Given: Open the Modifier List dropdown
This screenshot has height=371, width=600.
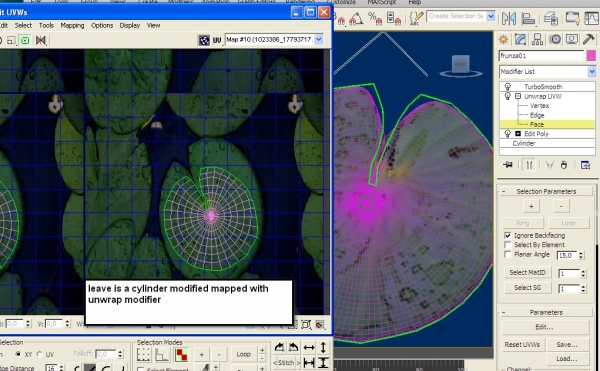Looking at the screenshot, I should tap(547, 72).
